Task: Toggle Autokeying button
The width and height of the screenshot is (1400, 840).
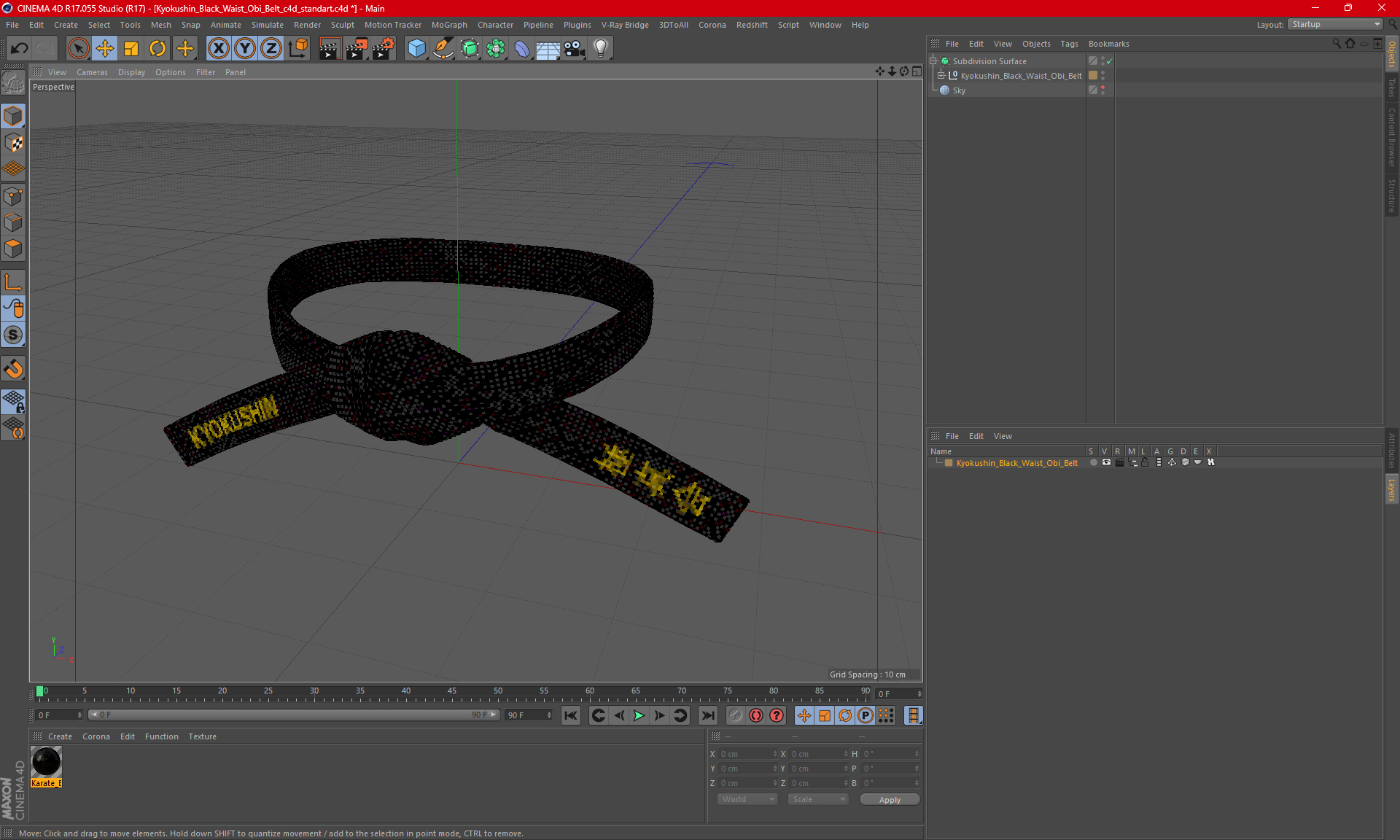Action: point(756,715)
